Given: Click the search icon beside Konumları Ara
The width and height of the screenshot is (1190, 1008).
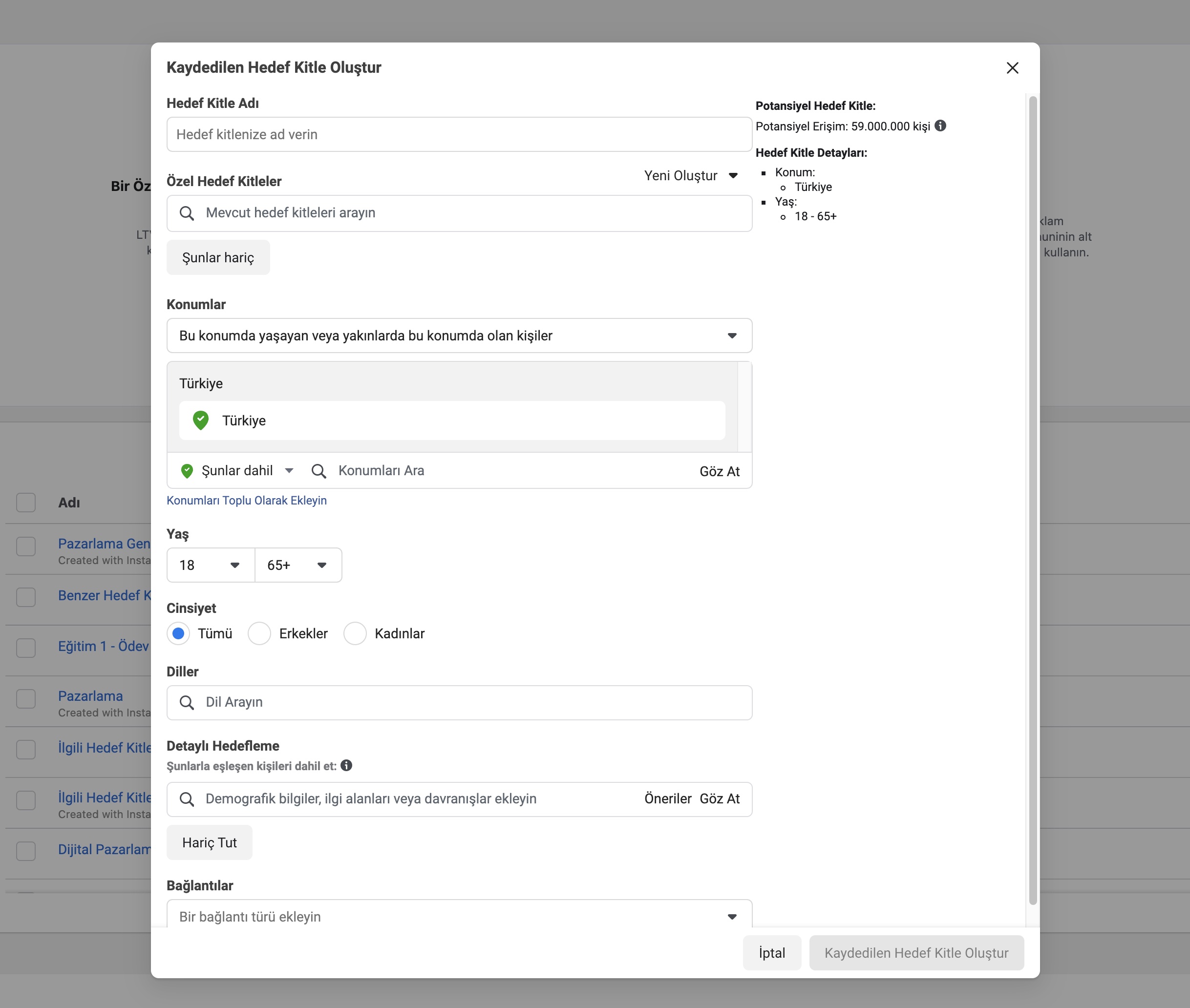Looking at the screenshot, I should pyautogui.click(x=319, y=471).
